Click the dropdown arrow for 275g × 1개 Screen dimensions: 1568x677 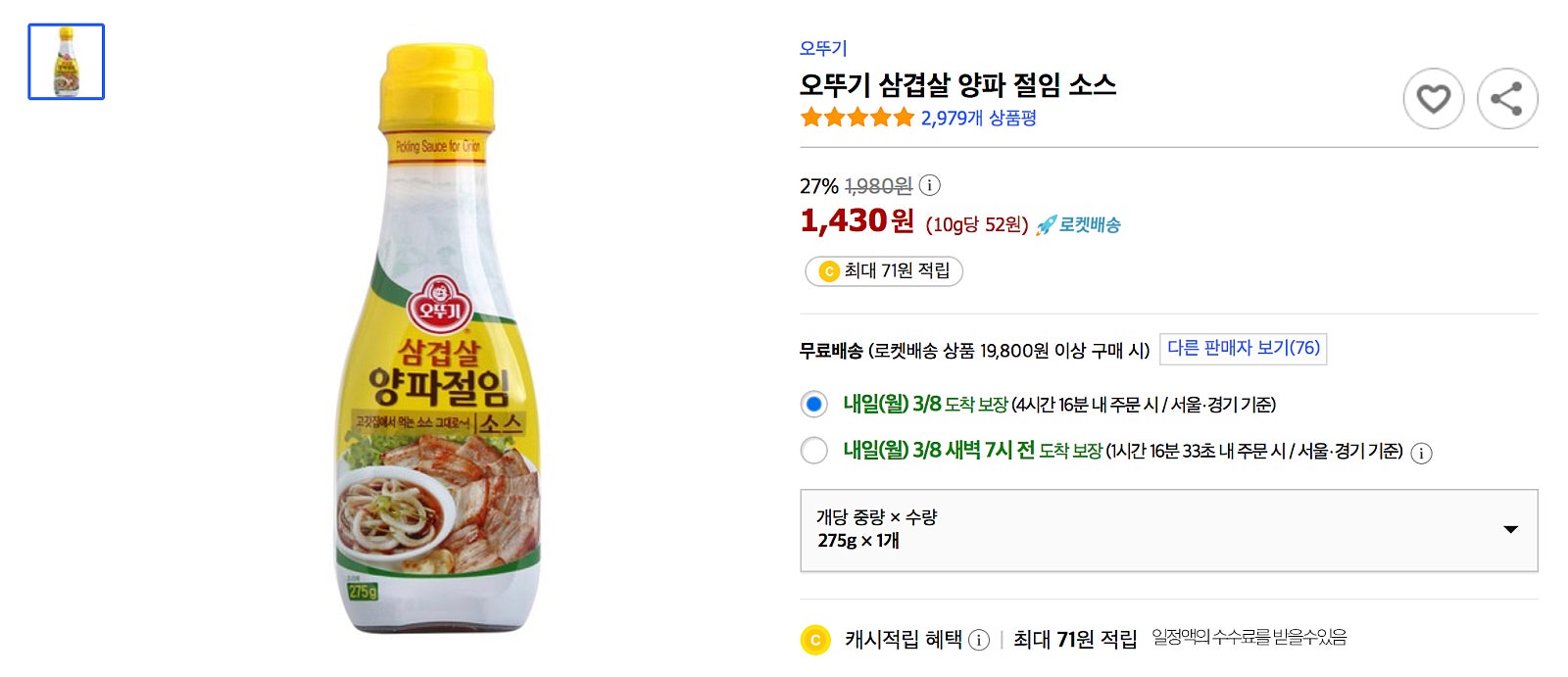point(1510,530)
